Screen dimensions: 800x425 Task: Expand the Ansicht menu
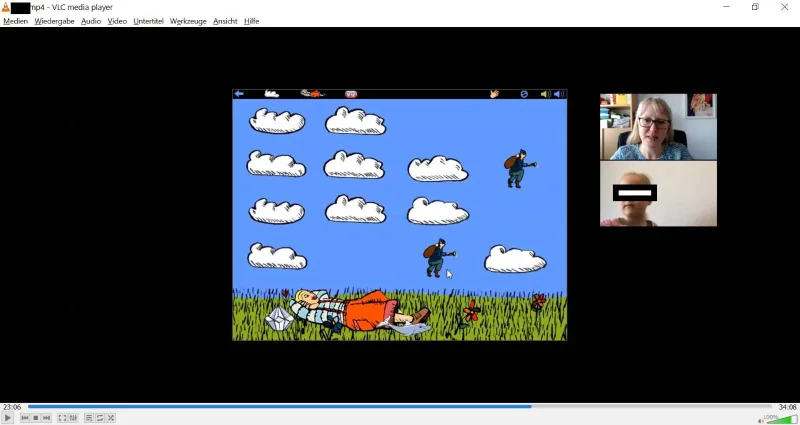(225, 21)
